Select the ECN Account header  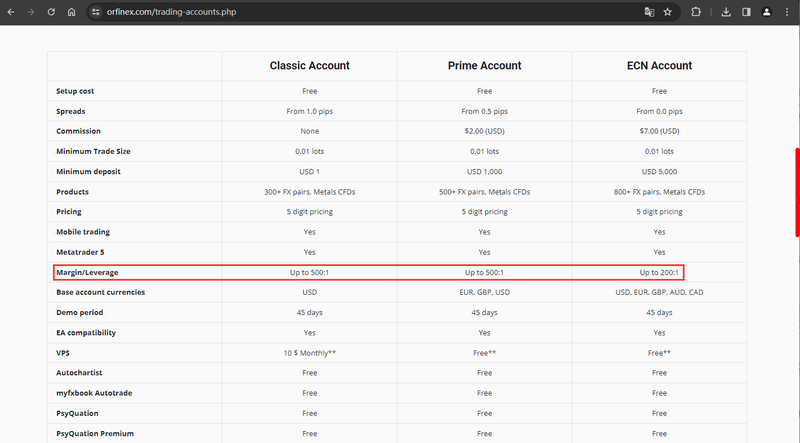click(659, 66)
